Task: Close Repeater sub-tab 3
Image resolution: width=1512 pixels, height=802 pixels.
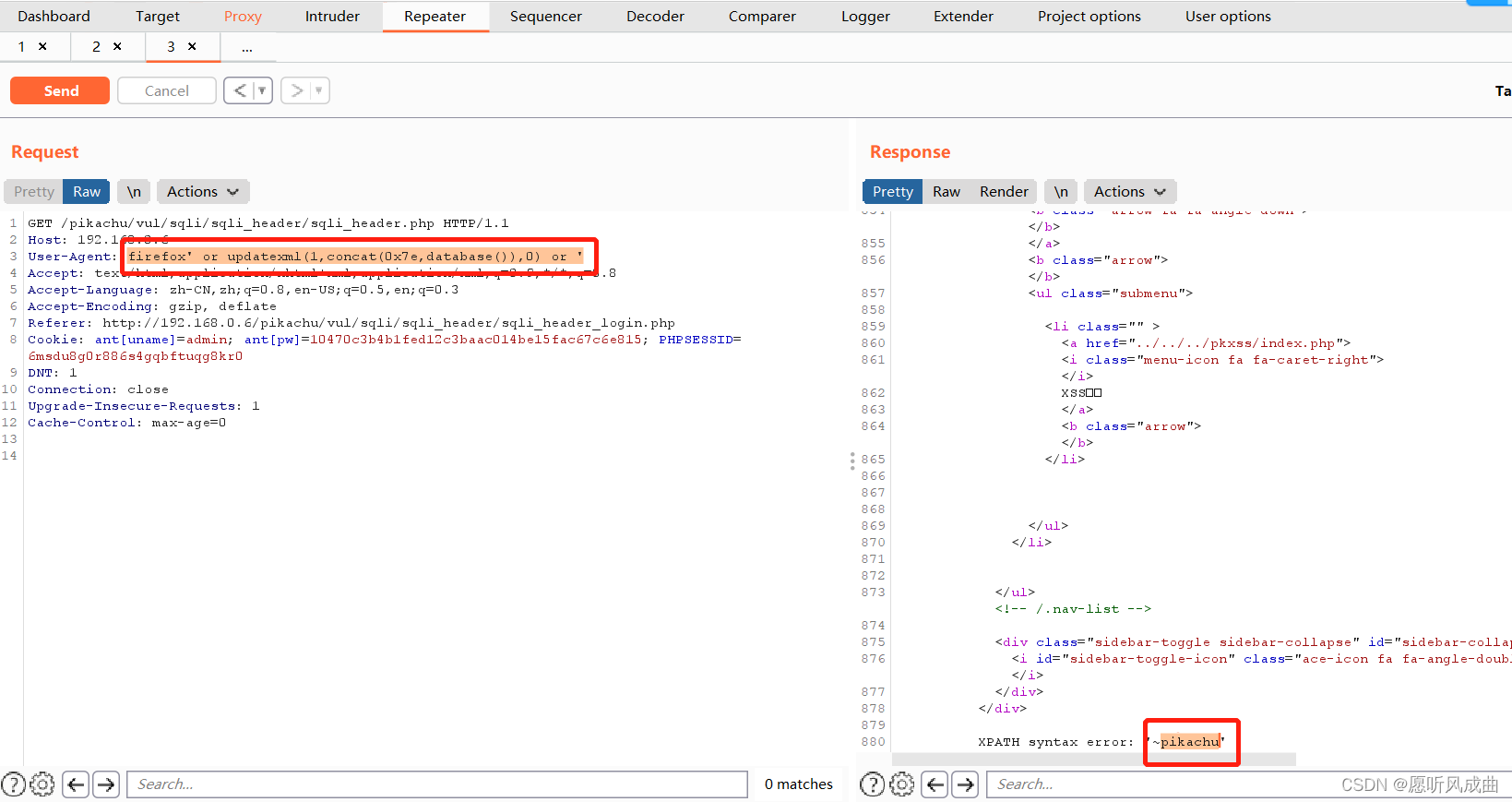Action: [x=192, y=46]
